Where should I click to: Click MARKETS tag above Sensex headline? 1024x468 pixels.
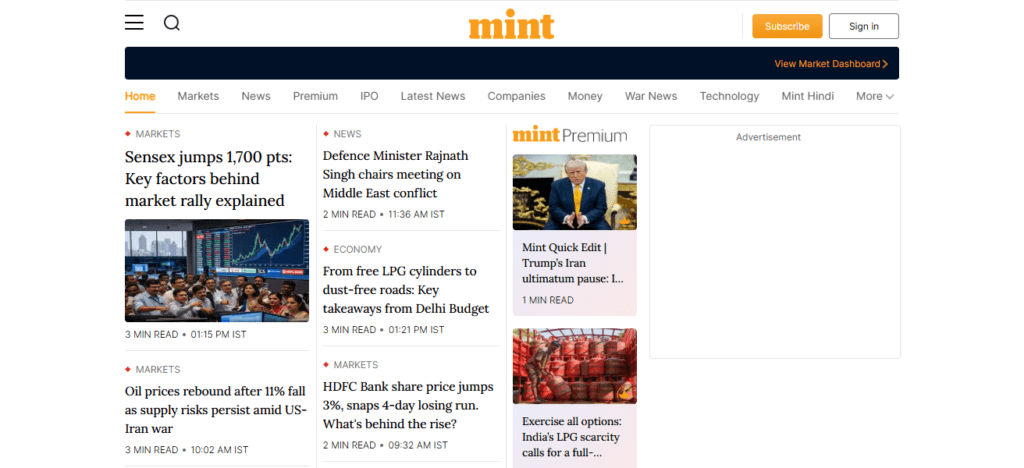coord(157,134)
